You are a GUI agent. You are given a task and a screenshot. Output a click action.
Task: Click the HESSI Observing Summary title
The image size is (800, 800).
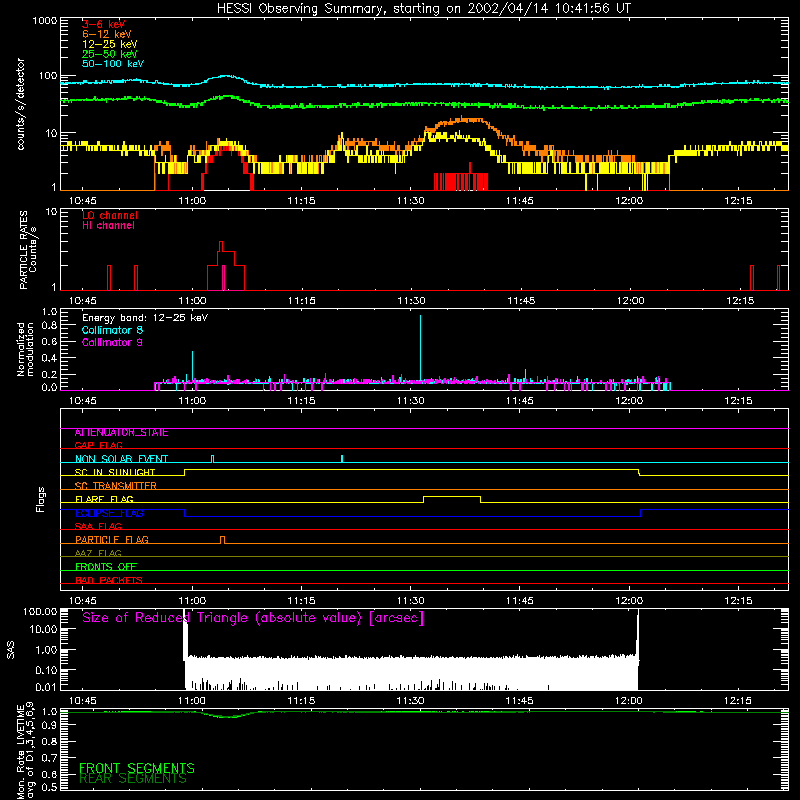423,8
